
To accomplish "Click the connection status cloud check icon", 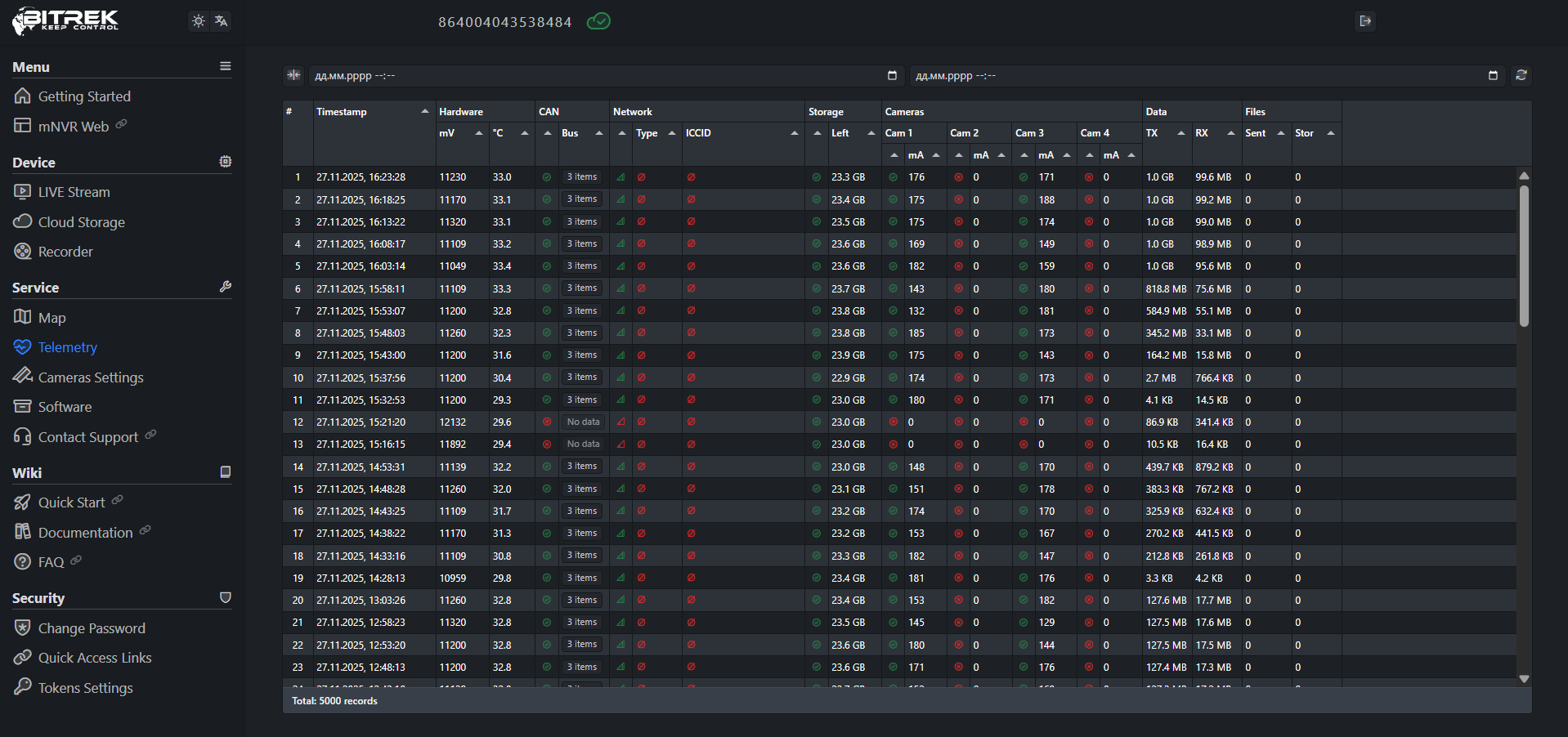I will 598,21.
